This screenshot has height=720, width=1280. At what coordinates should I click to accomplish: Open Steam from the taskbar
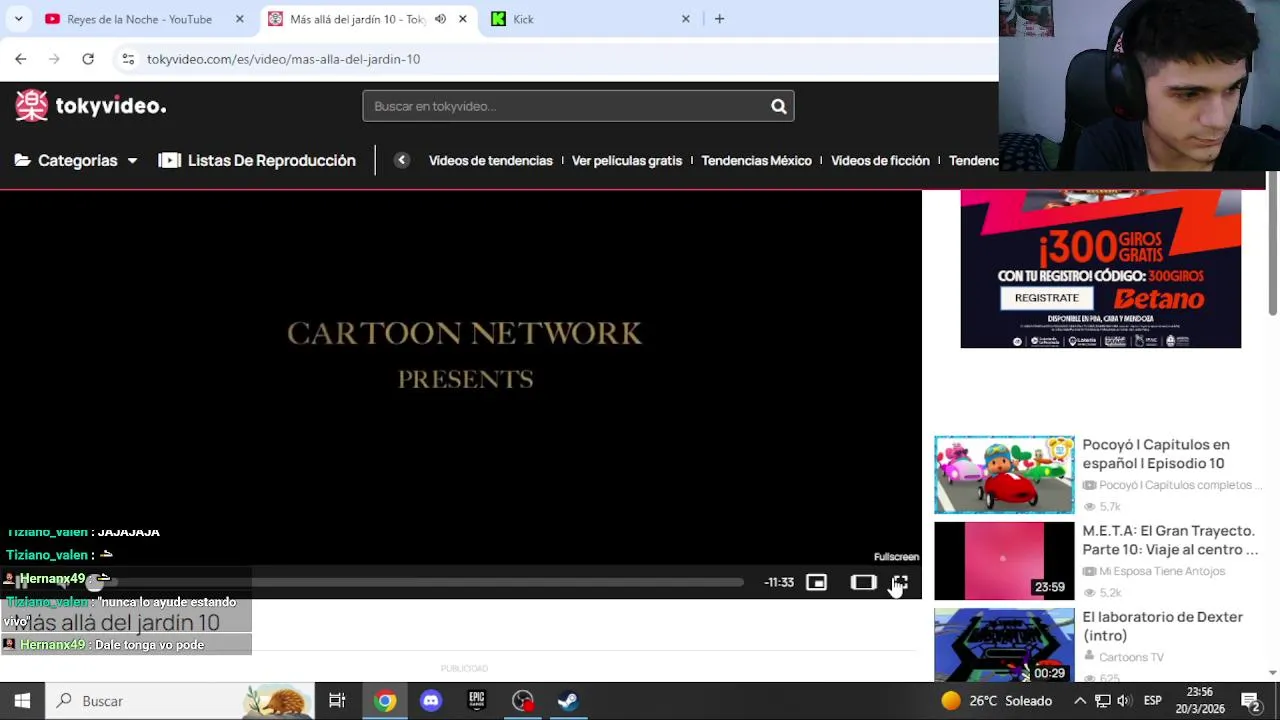point(568,701)
